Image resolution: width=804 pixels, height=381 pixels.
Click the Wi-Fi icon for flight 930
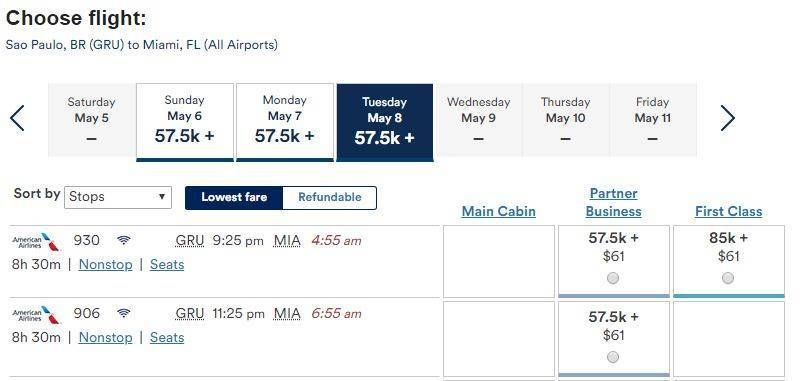pyautogui.click(x=124, y=240)
